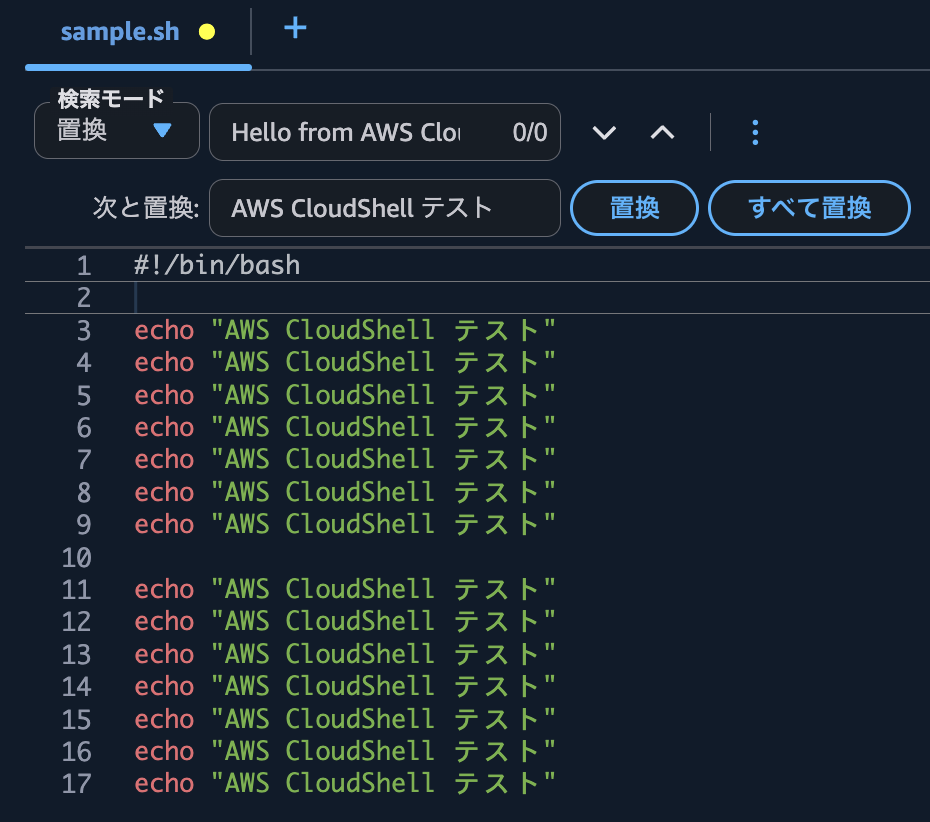This screenshot has height=822, width=930.
Task: Place cursor on empty line 2
Action: [x=477, y=298]
